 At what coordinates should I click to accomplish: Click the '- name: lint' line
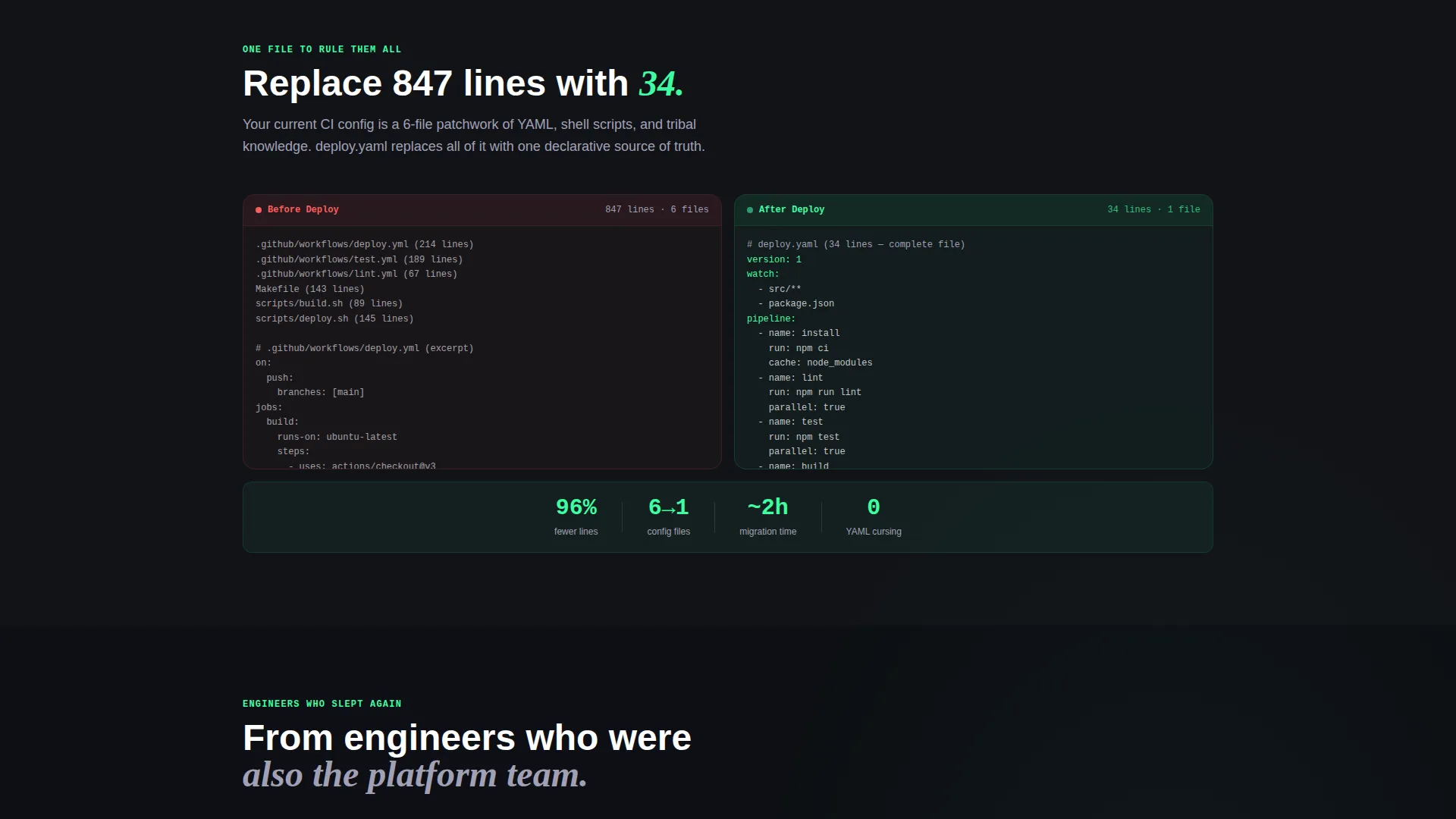coord(790,378)
